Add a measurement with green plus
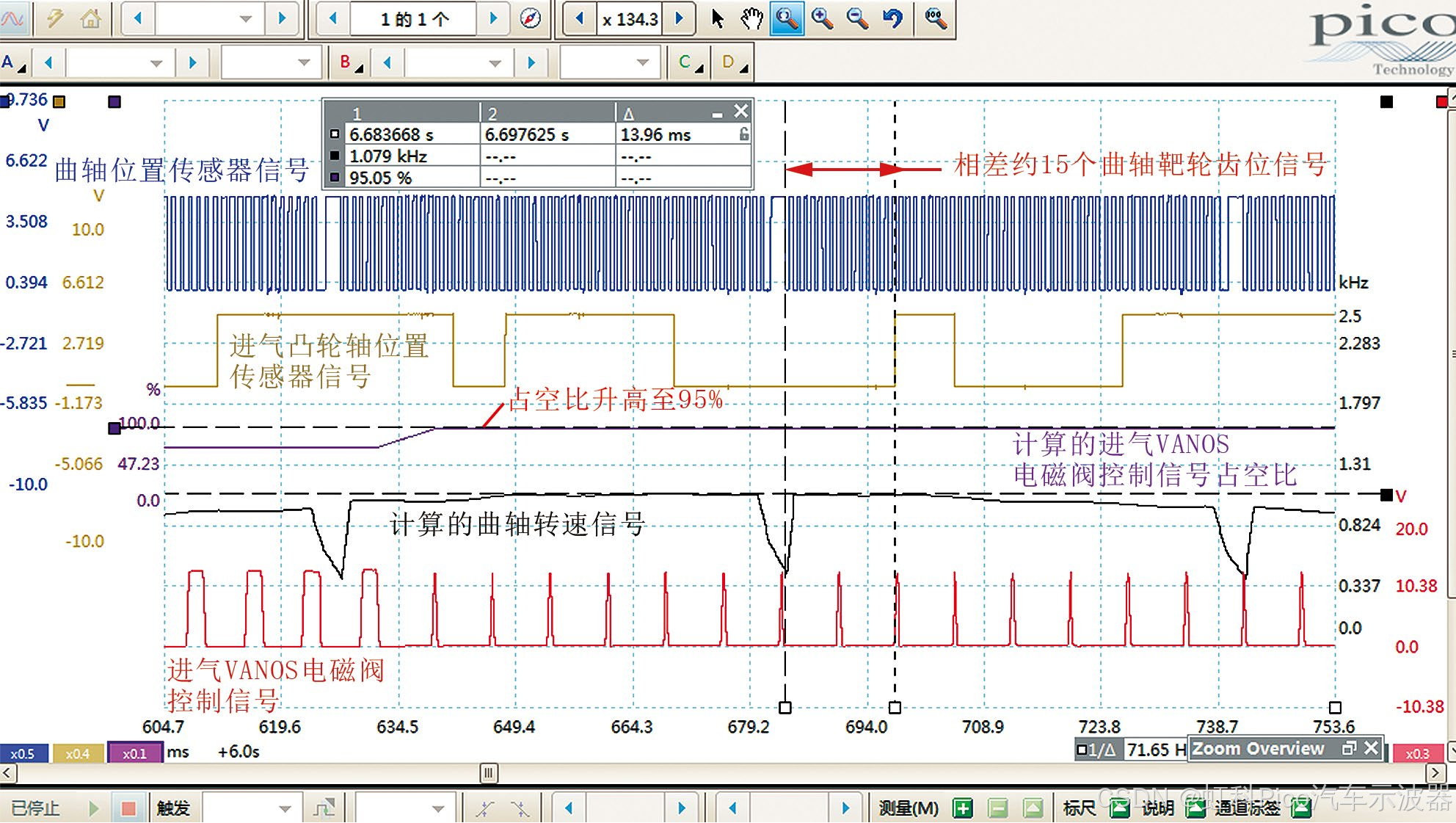The width and height of the screenshot is (1456, 823). coord(962,808)
